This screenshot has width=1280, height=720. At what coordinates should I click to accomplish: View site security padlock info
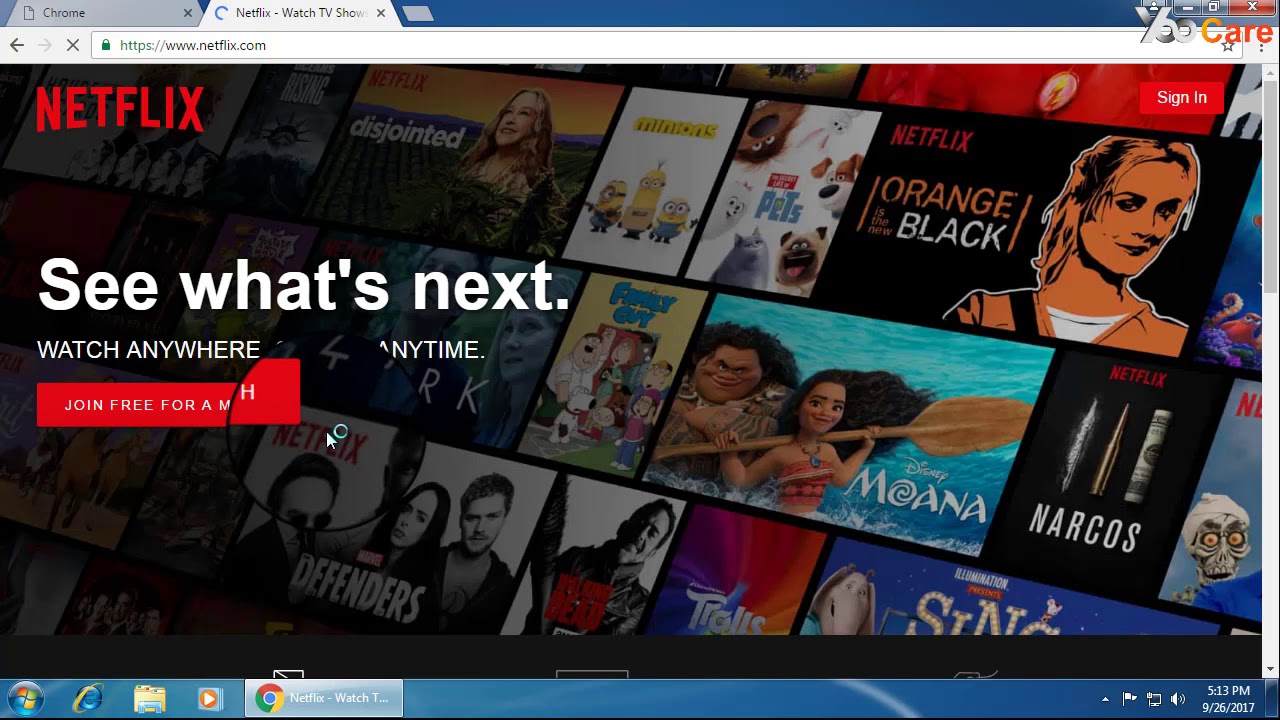coord(106,45)
